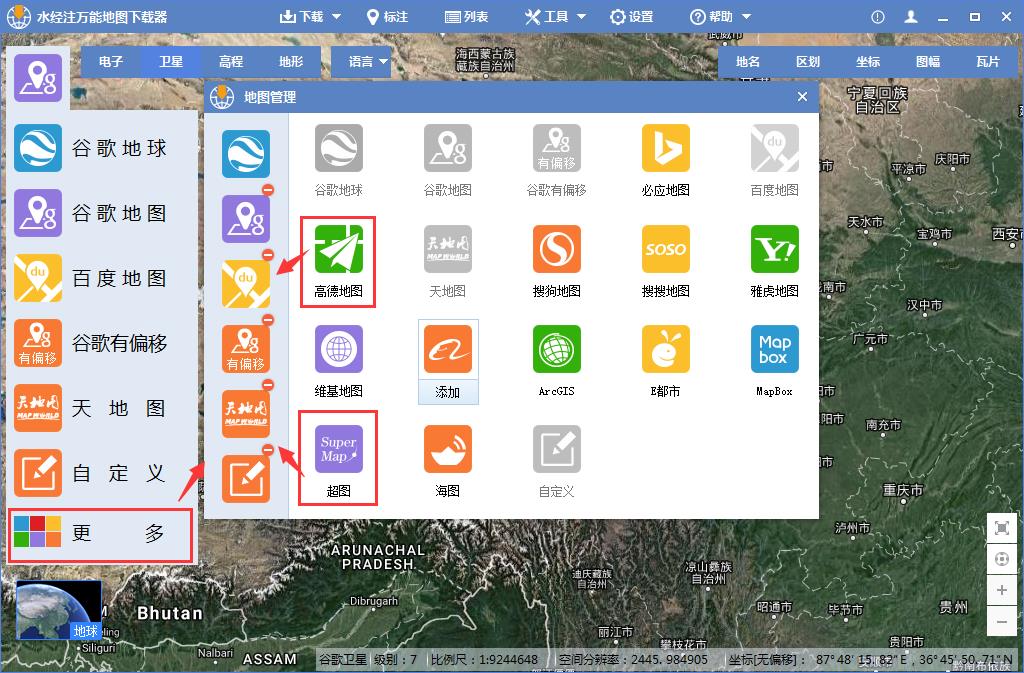Zoom out with the minus map button
The height and width of the screenshot is (673, 1024).
[1002, 622]
